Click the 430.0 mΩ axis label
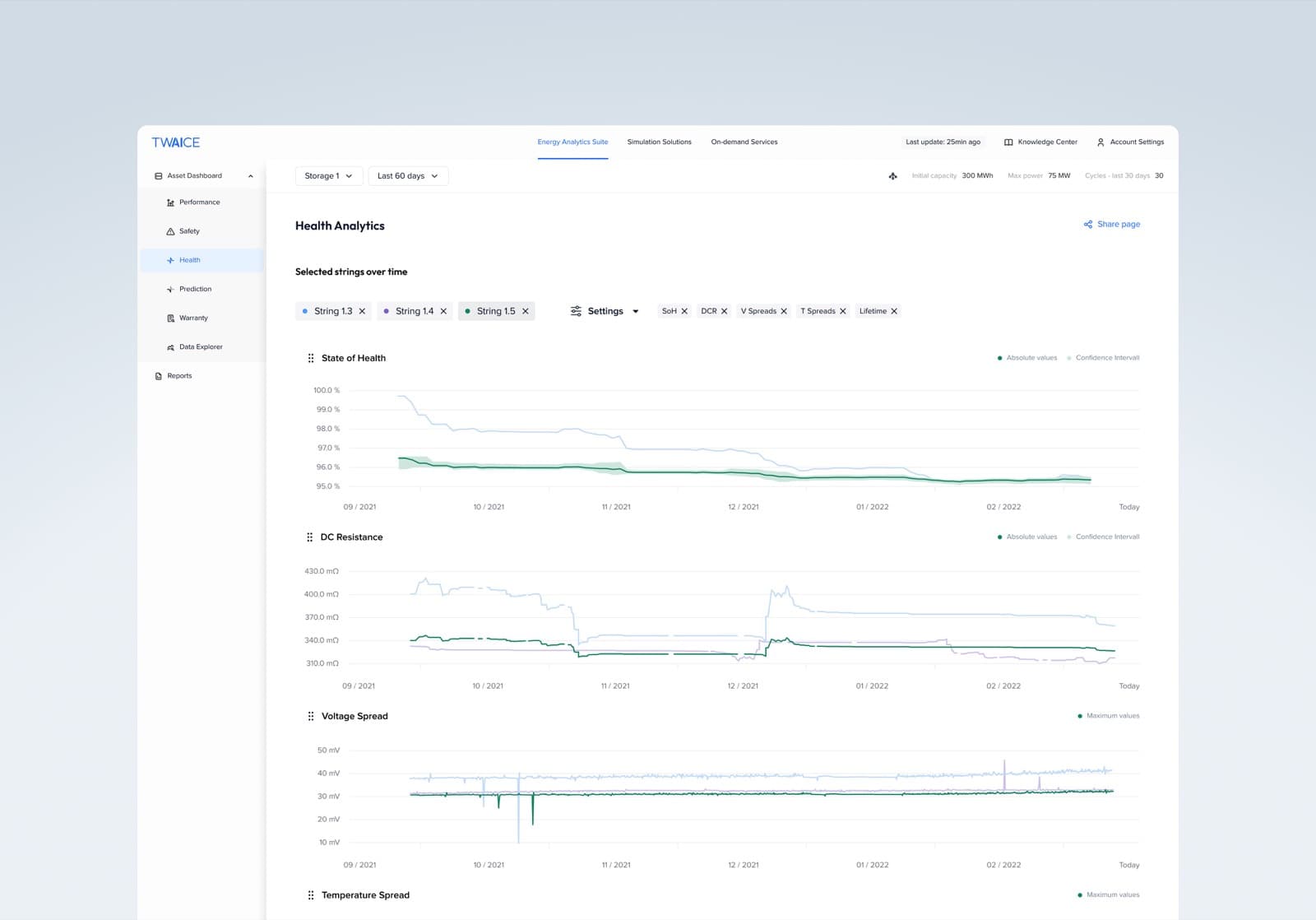 [322, 571]
